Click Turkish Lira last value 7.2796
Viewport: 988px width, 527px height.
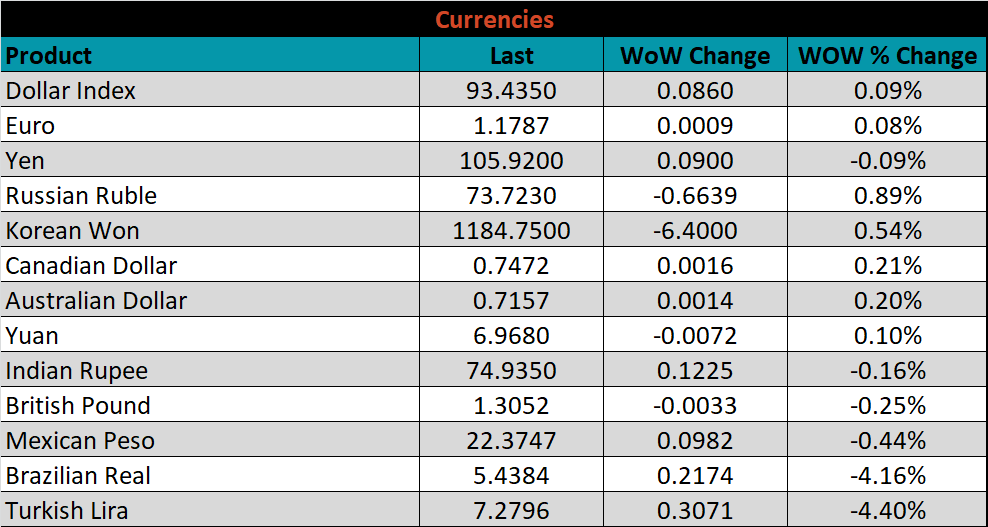pyautogui.click(x=511, y=511)
